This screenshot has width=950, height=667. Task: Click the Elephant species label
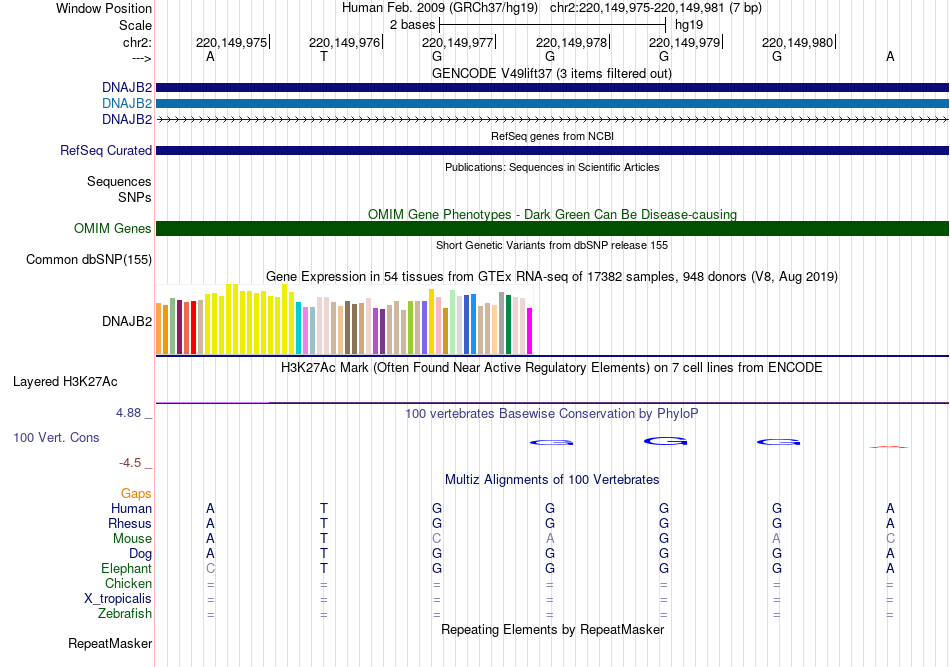[x=126, y=569]
